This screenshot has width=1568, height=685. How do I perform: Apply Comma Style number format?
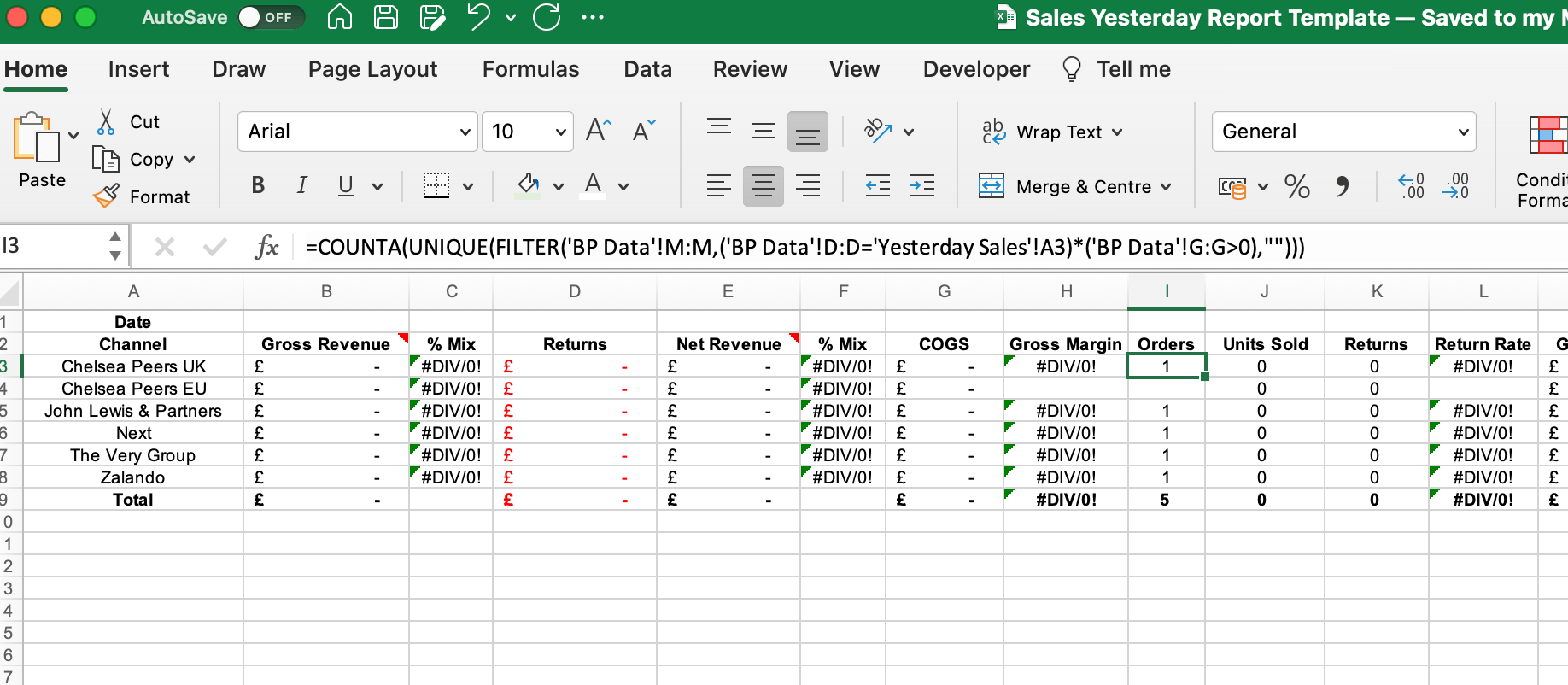tap(1343, 186)
